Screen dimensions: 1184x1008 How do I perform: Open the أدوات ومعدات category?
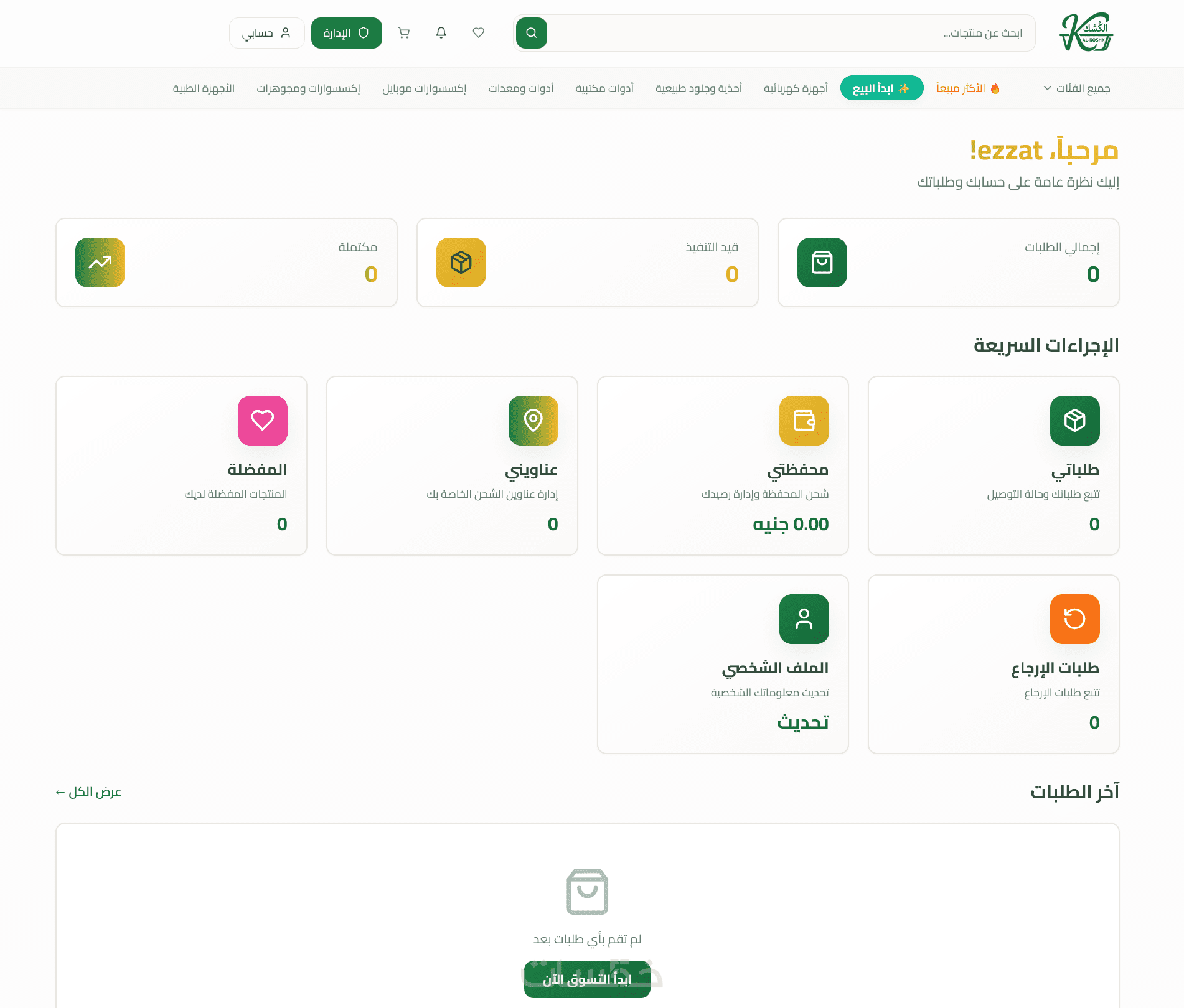pos(521,88)
